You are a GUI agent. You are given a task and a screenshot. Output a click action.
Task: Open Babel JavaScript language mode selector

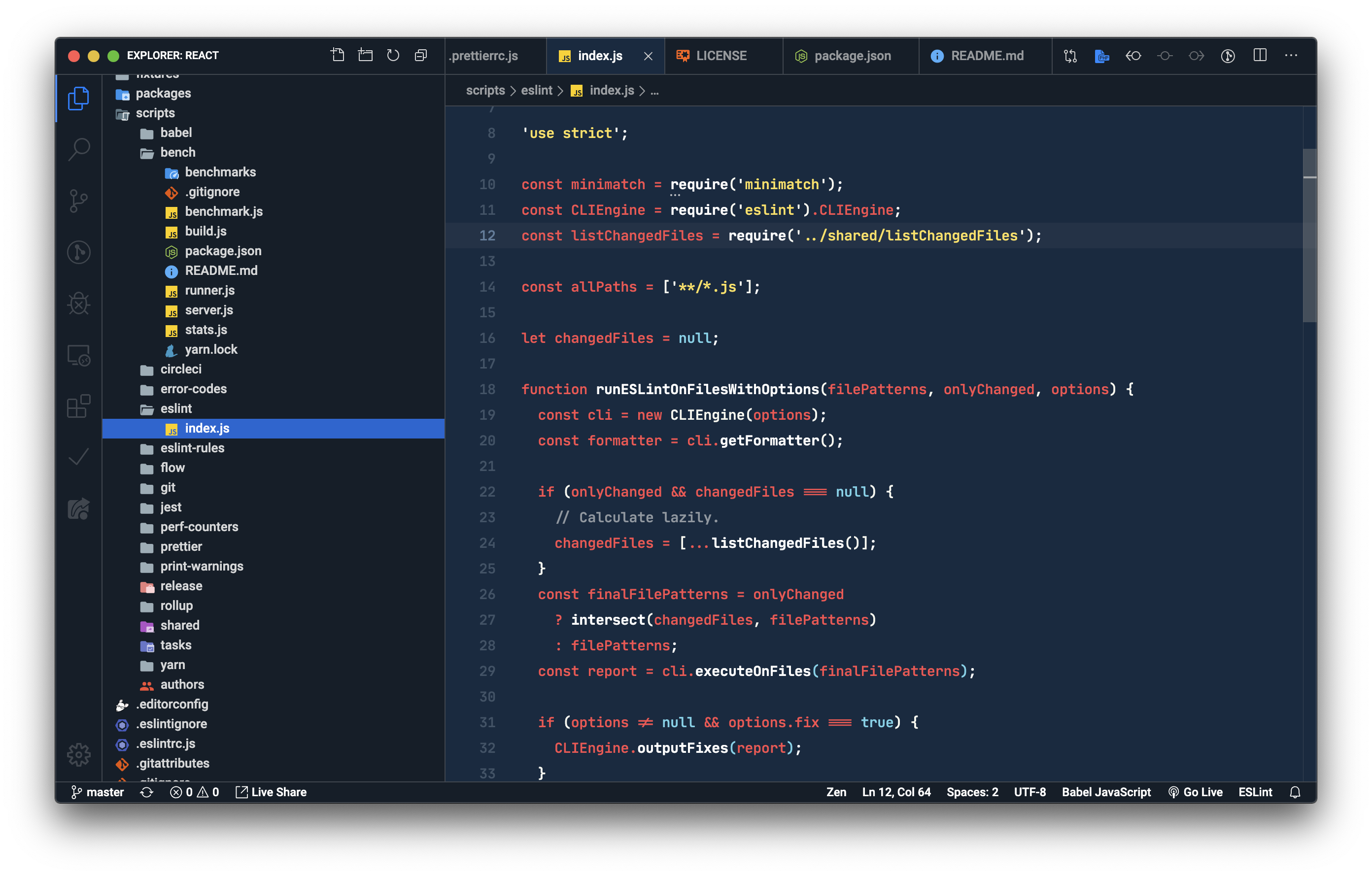click(1106, 792)
